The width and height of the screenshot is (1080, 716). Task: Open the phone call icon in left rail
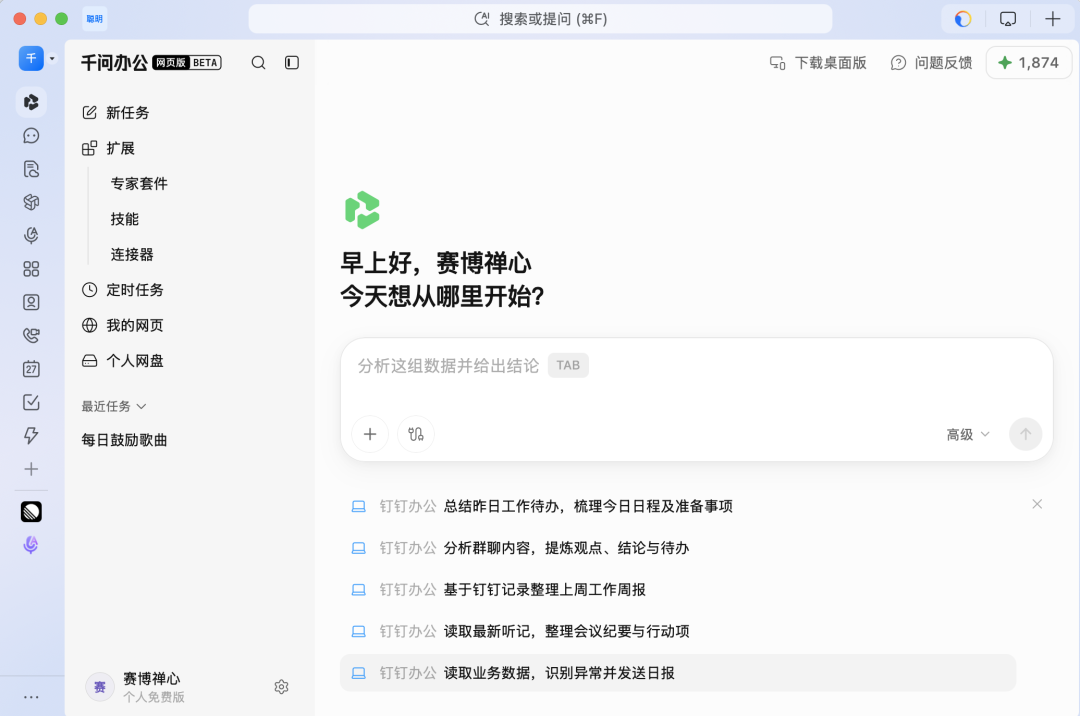tap(31, 335)
